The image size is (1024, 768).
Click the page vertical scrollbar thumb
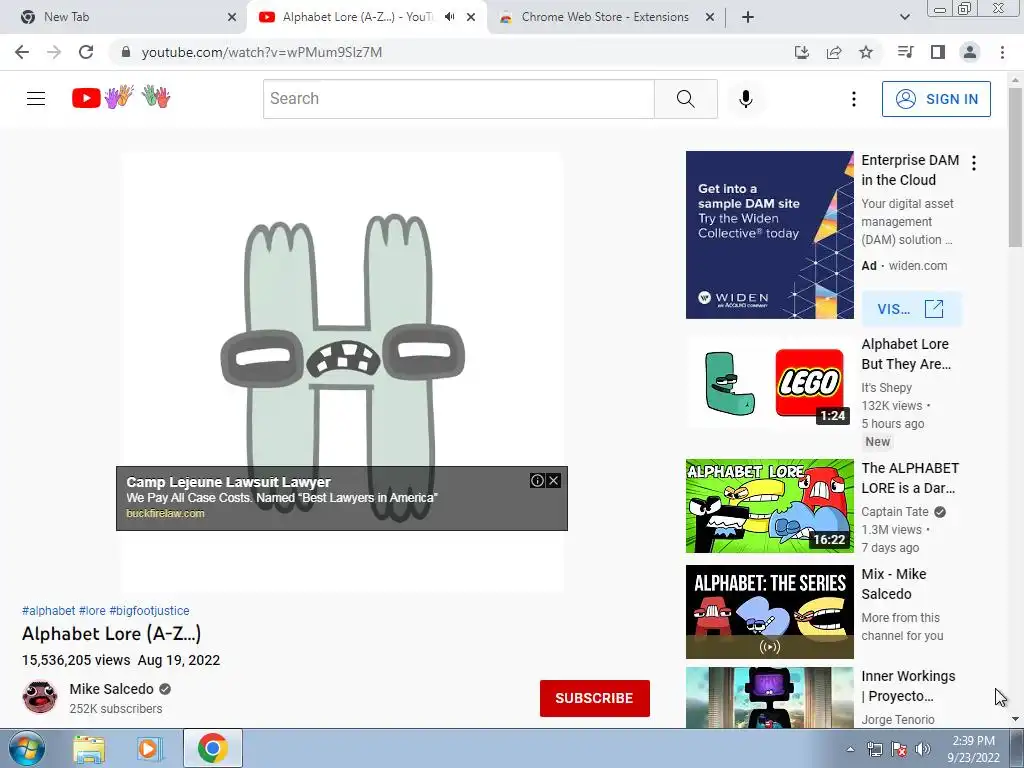[1015, 167]
